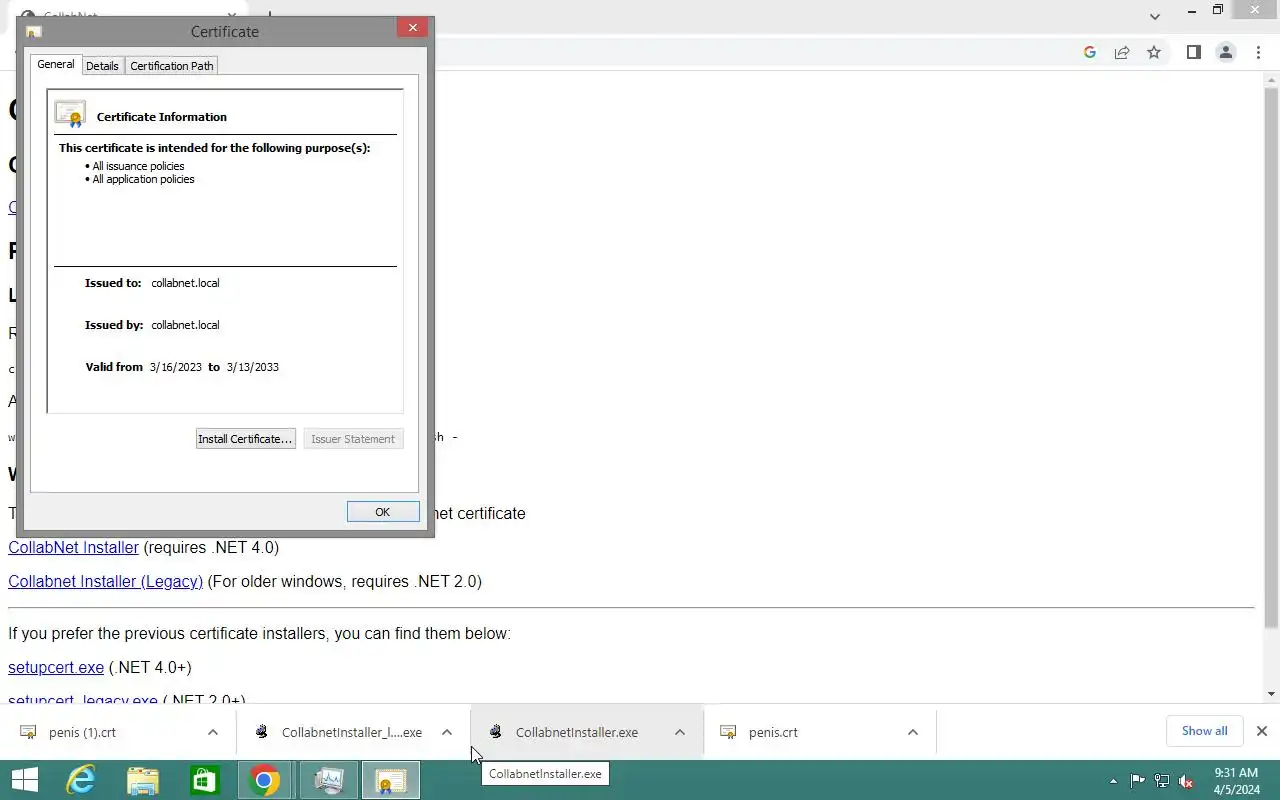1280x800 pixels.
Task: Click 'All application policies' bullet text
Action: click(143, 179)
